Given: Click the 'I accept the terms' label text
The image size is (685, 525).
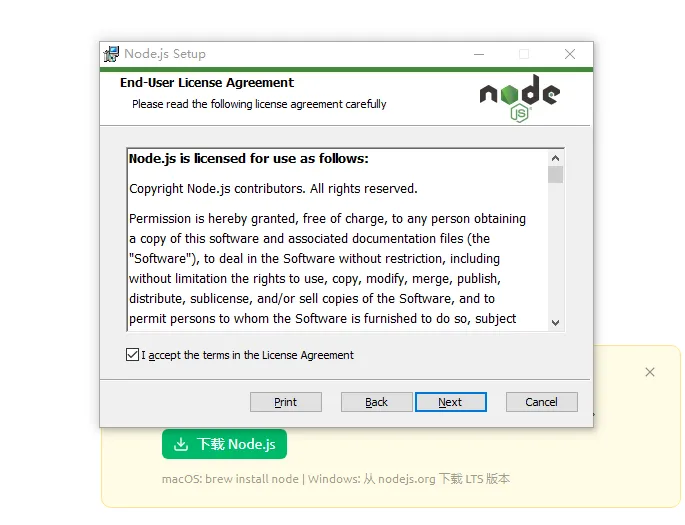Looking at the screenshot, I should click(x=247, y=355).
